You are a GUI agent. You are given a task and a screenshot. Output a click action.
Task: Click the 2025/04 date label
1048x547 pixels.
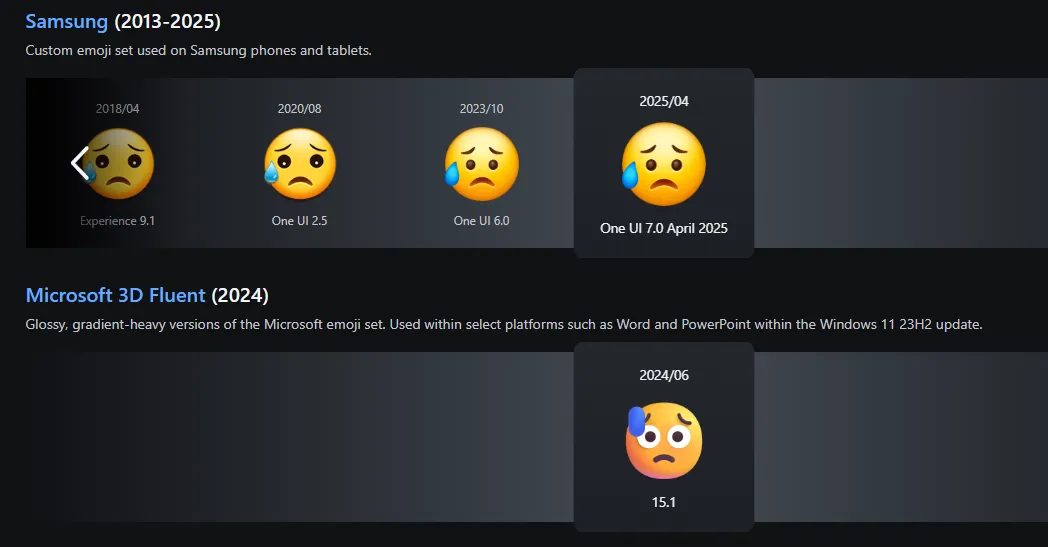[663, 101]
